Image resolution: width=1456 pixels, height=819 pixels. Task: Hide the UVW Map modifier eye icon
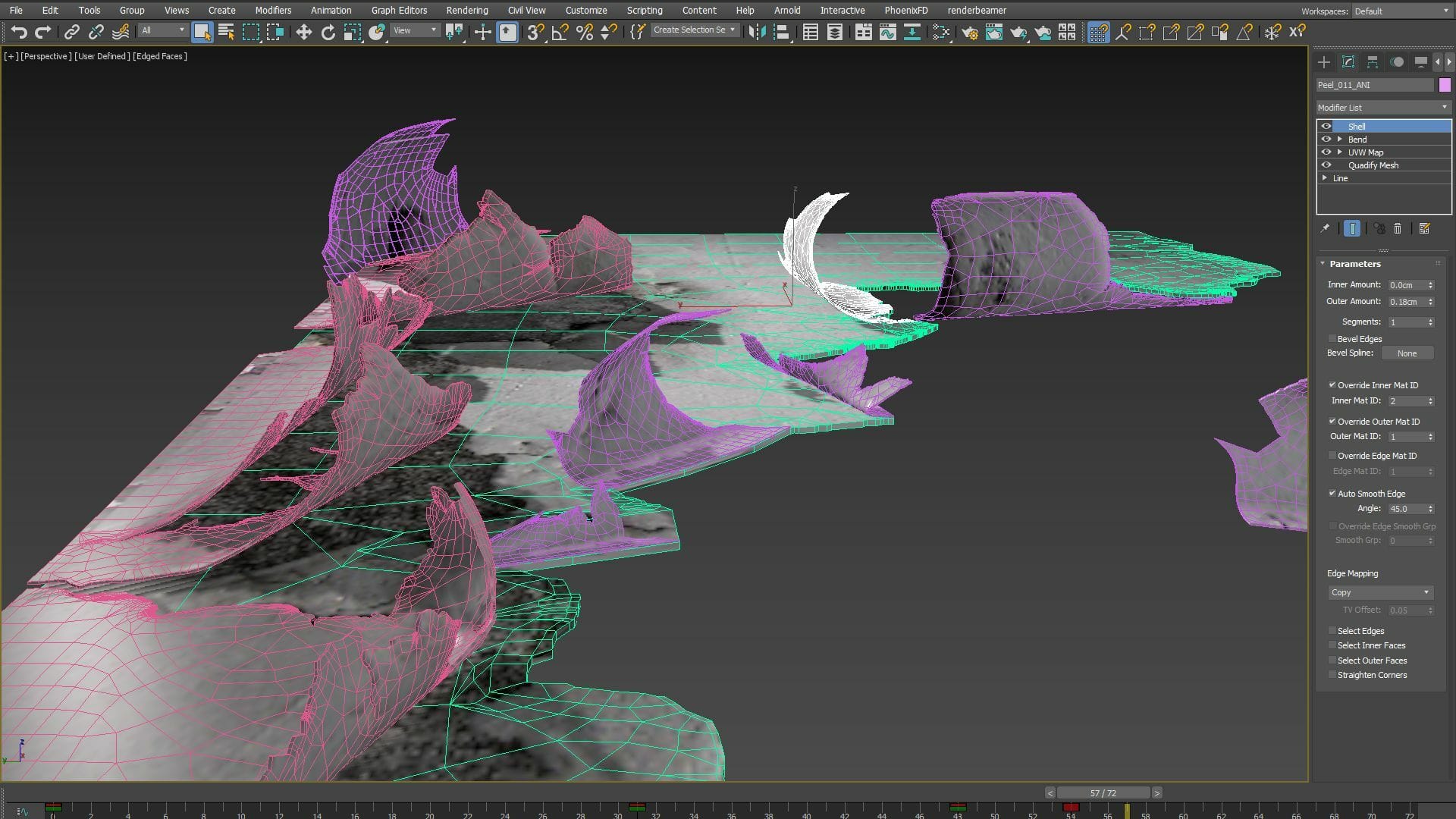click(x=1326, y=152)
